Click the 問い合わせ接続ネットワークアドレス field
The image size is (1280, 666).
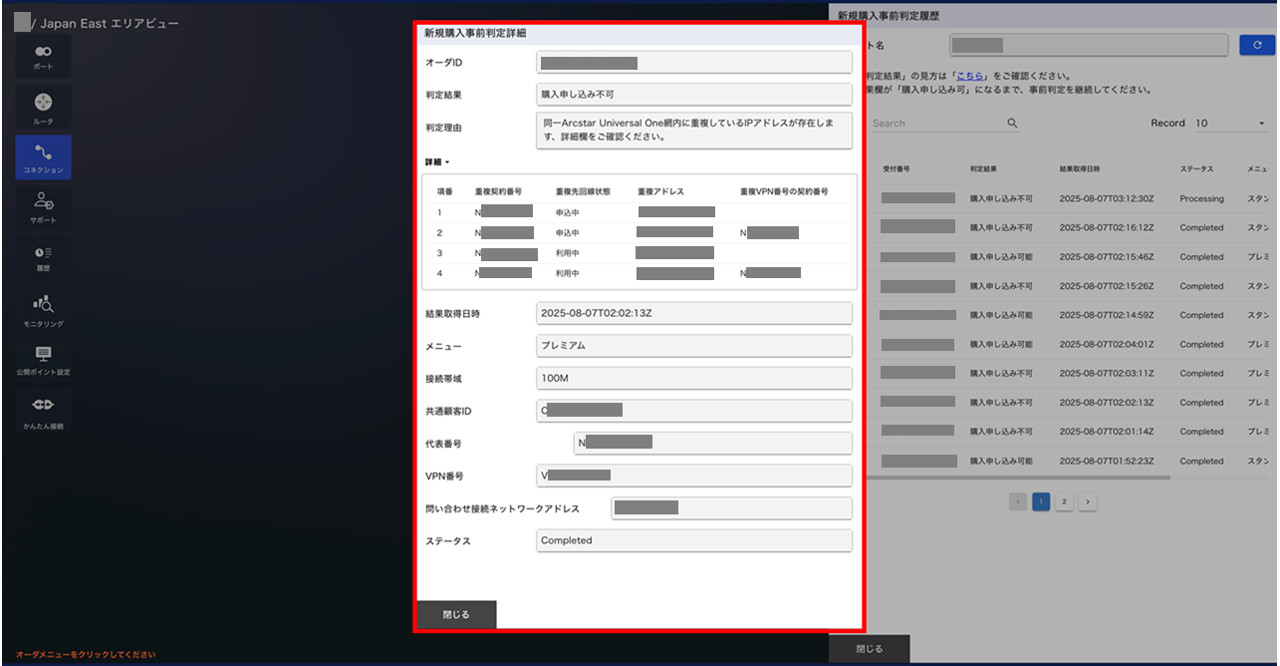730,508
